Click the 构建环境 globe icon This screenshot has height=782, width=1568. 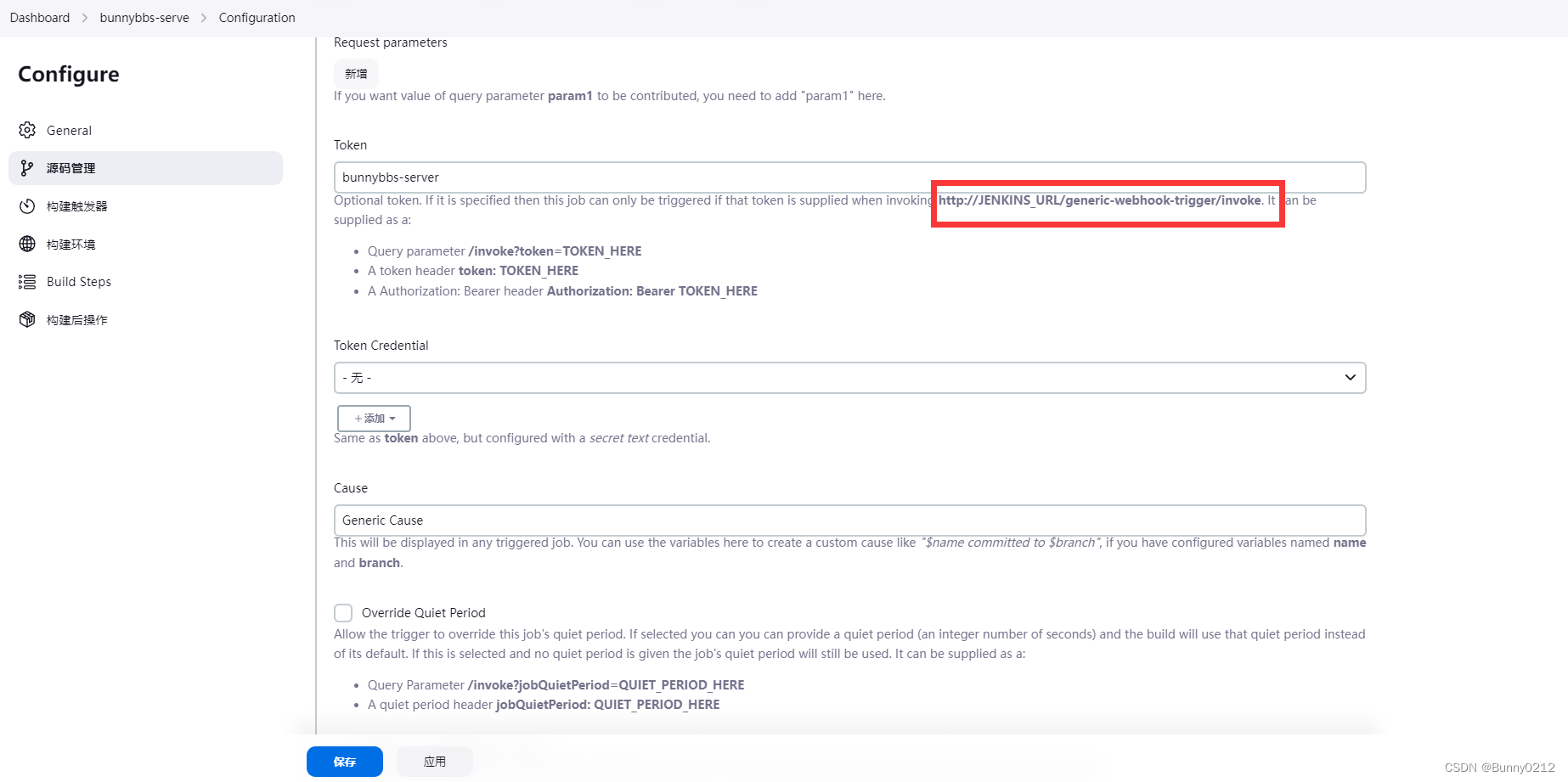27,245
